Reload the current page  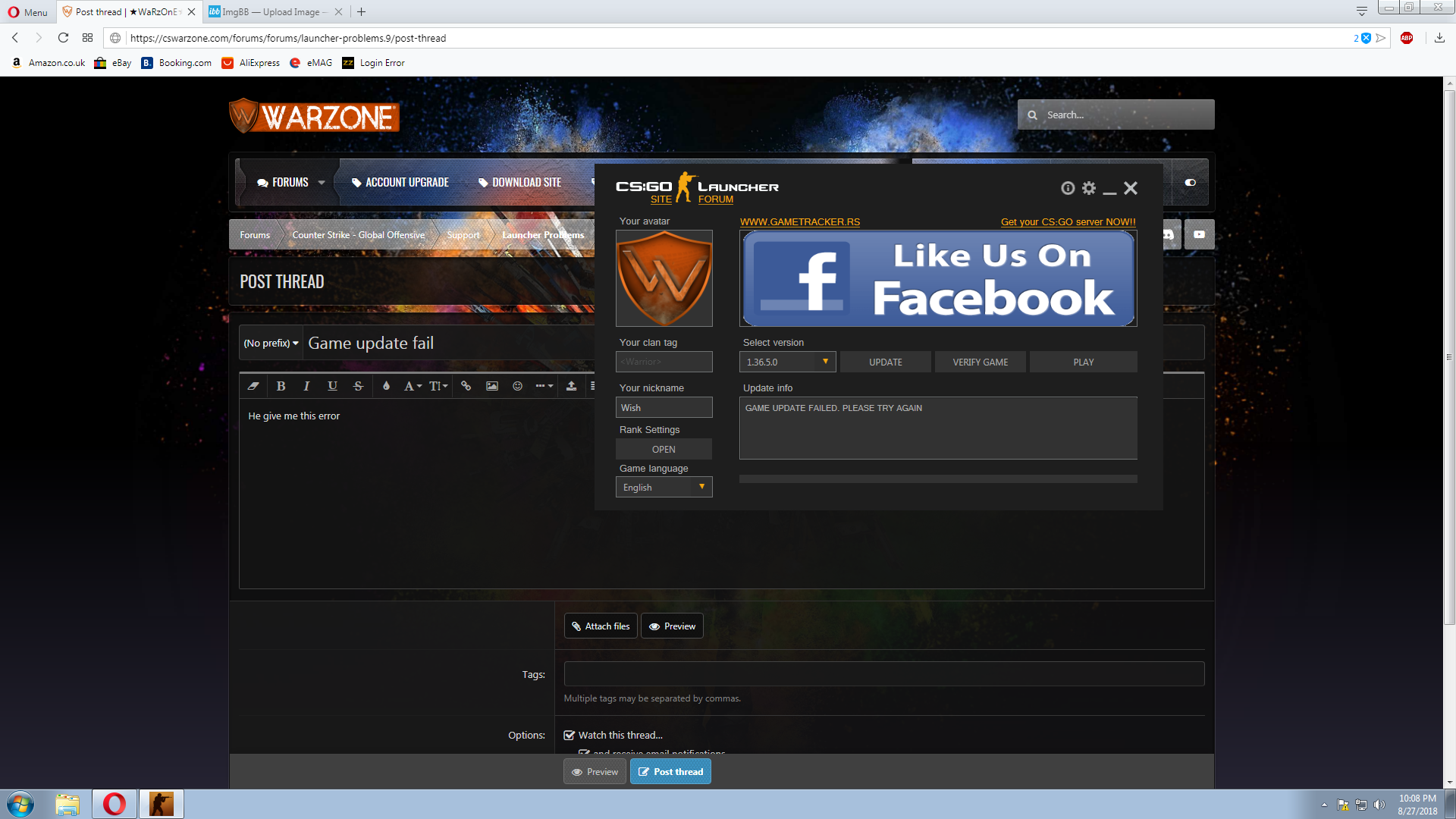point(63,38)
